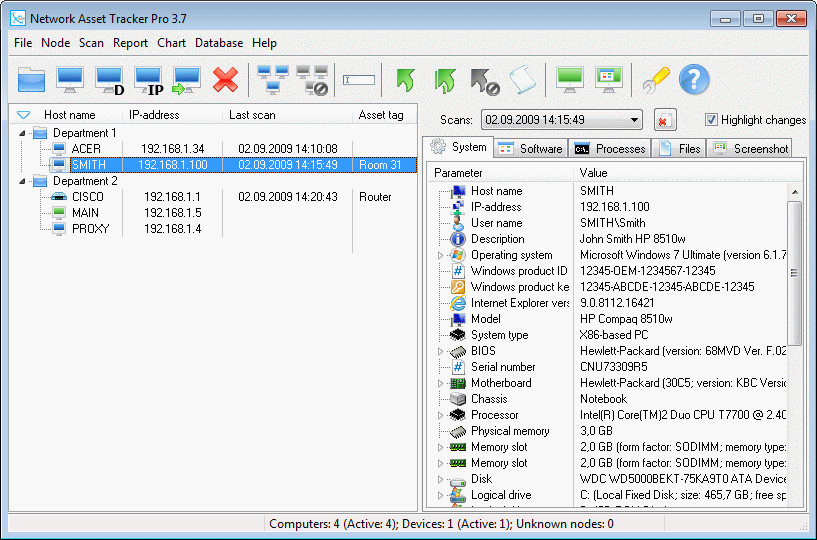This screenshot has height=540, width=817.
Task: Expand the BIOS parameter row
Action: [x=440, y=351]
